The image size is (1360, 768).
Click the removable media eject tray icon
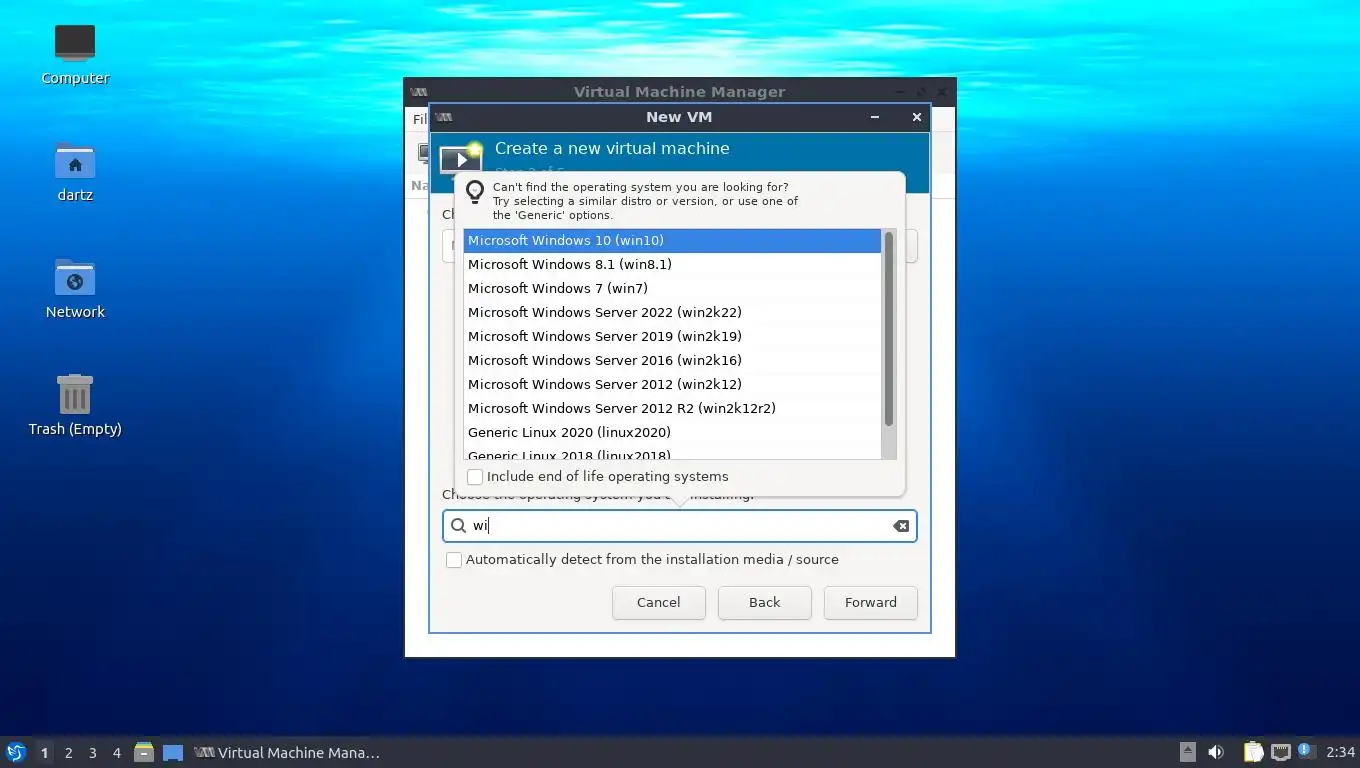(x=1187, y=752)
